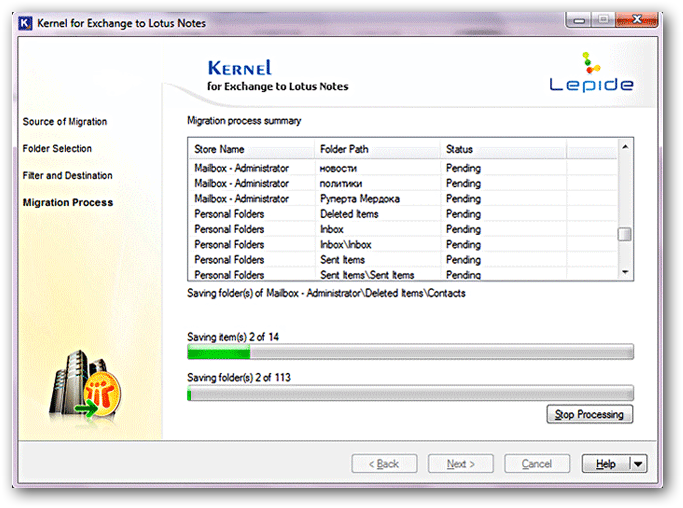Click Pending status of новости row
This screenshot has height=508, width=683.
click(463, 168)
